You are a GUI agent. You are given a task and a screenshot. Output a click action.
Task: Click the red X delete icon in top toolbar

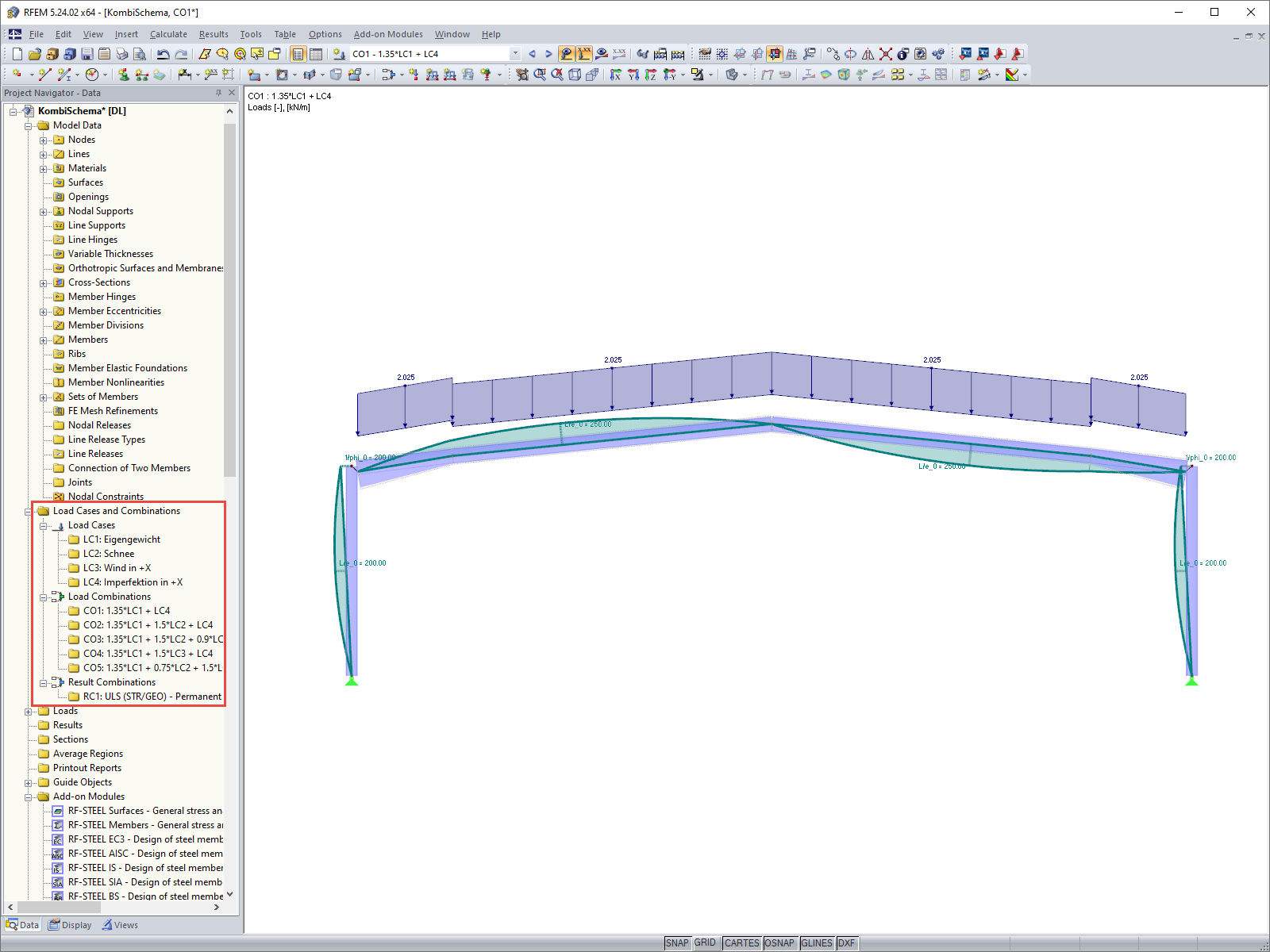coord(886,54)
